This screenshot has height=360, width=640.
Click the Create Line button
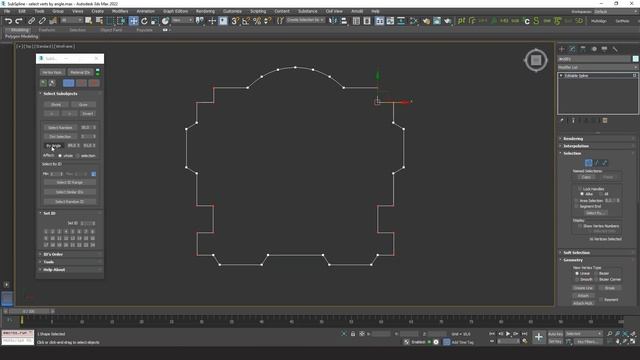[583, 288]
